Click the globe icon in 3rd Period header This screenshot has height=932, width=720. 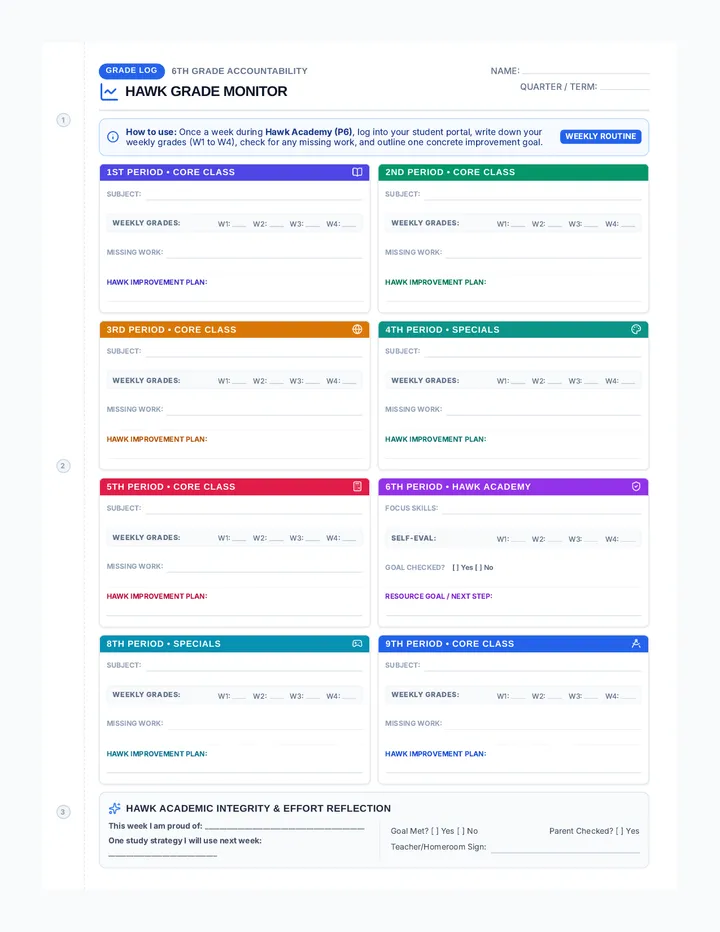tap(357, 329)
